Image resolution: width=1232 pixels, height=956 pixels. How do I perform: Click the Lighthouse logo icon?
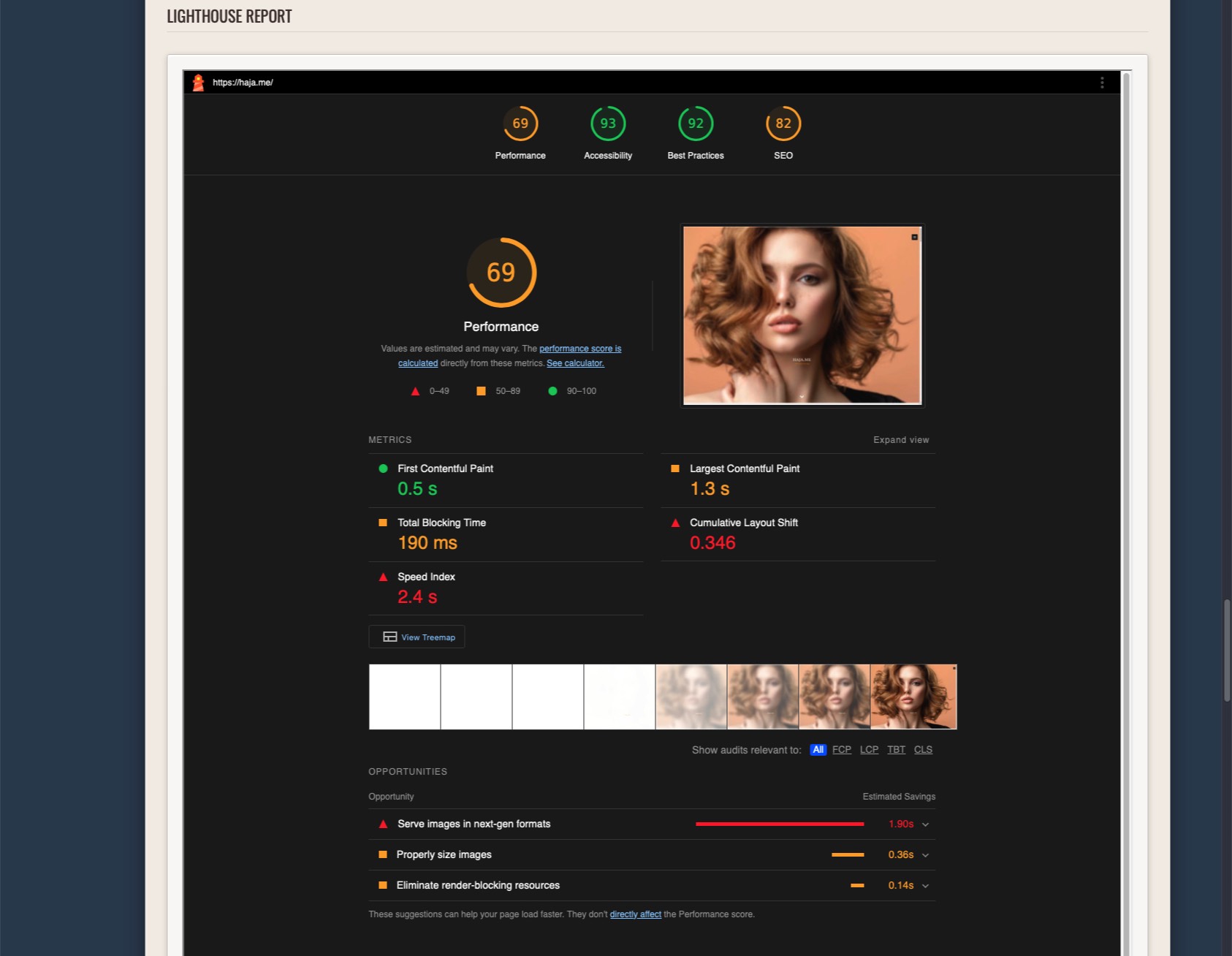(198, 83)
